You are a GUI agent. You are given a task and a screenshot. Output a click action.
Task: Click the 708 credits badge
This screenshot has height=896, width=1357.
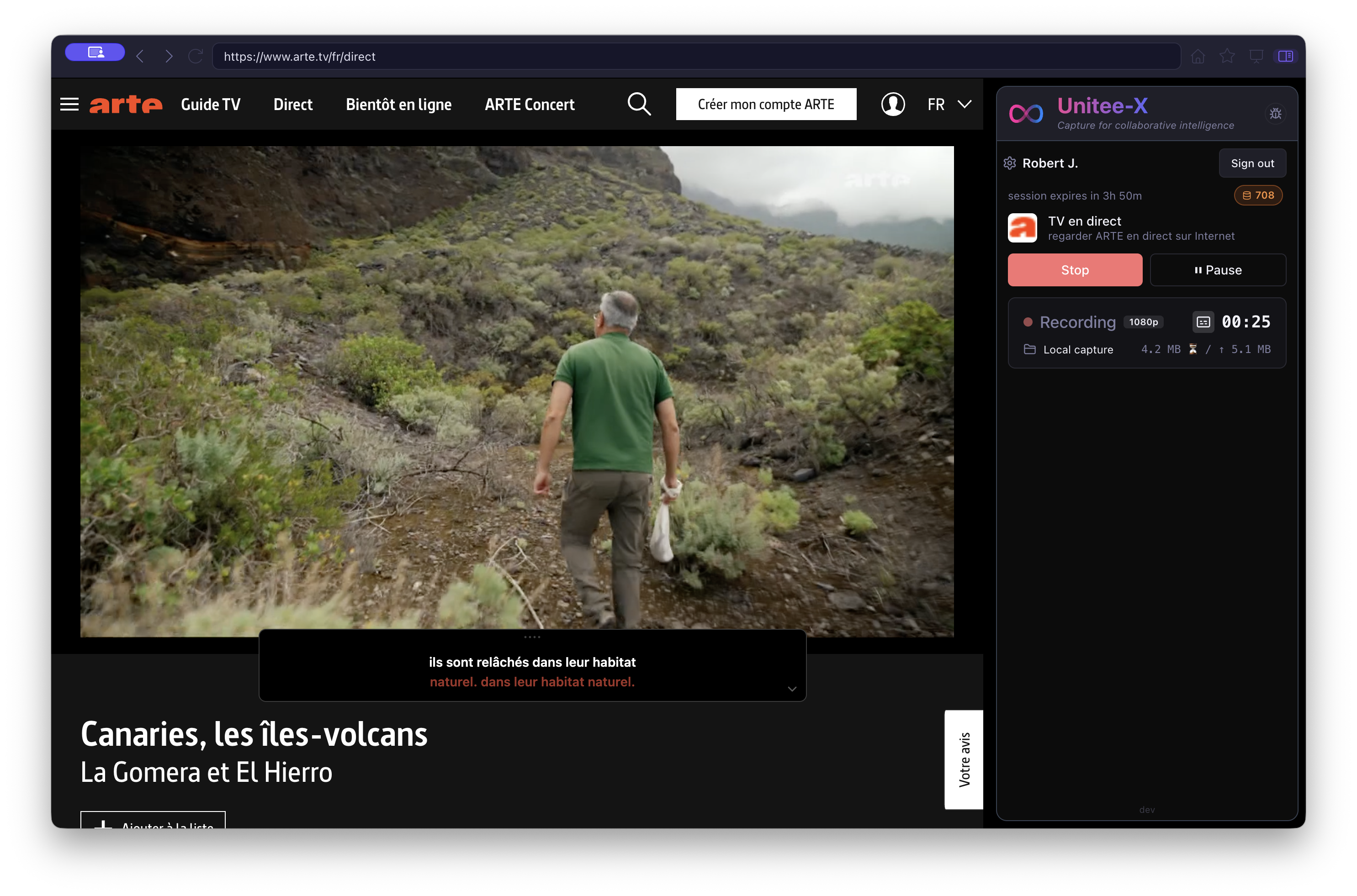pos(1258,195)
